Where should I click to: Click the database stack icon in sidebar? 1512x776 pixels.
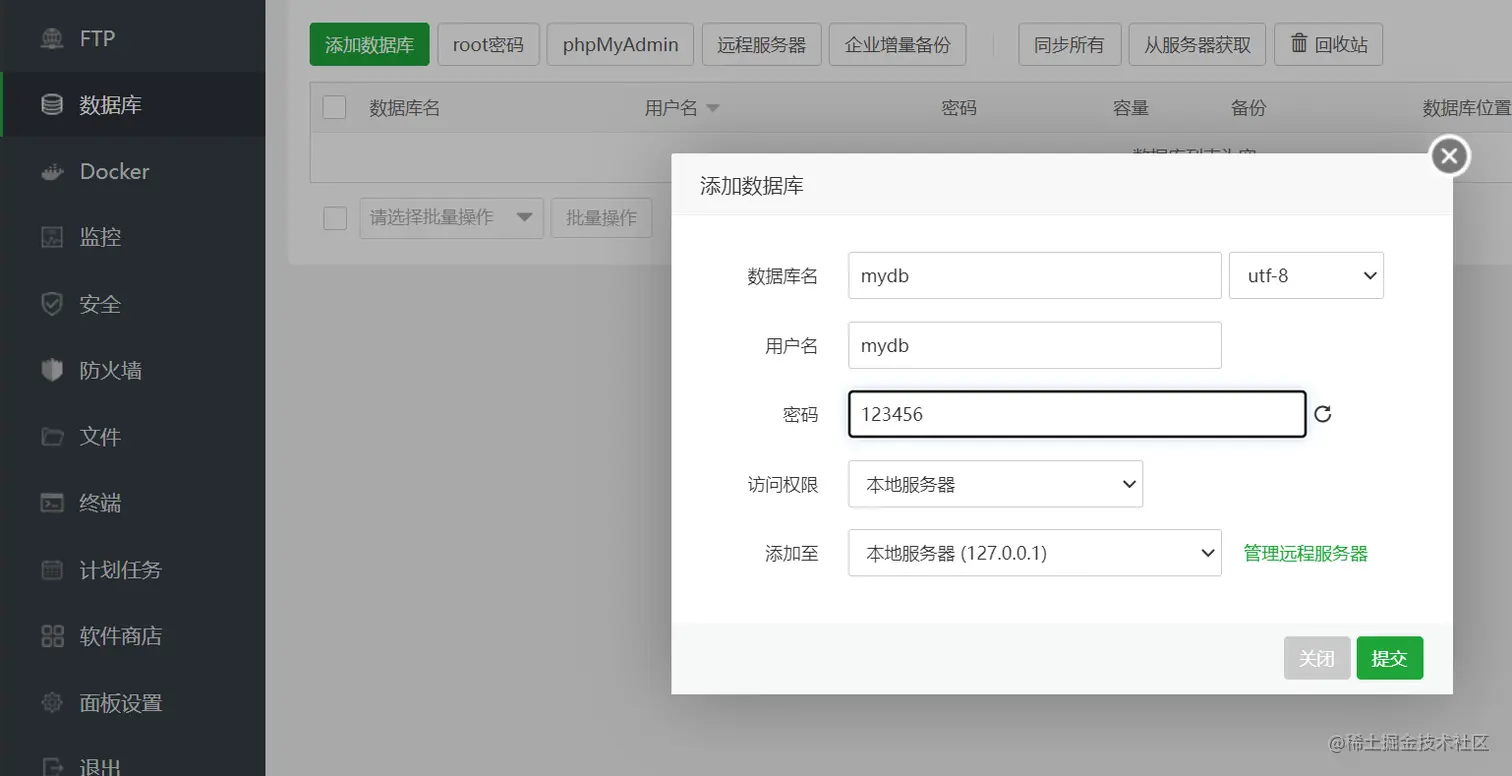click(x=52, y=104)
